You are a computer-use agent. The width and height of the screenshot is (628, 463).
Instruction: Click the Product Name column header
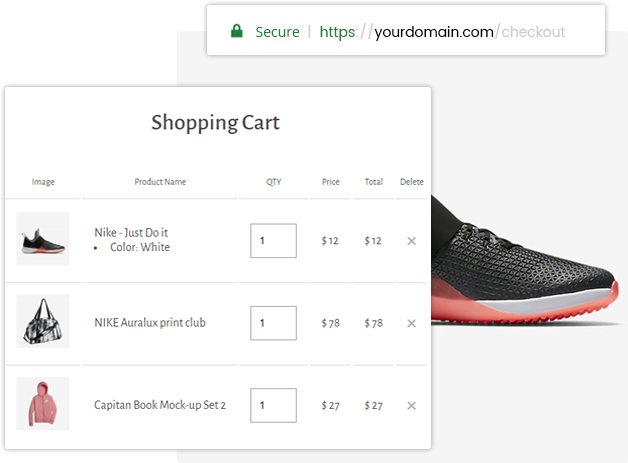(x=160, y=182)
